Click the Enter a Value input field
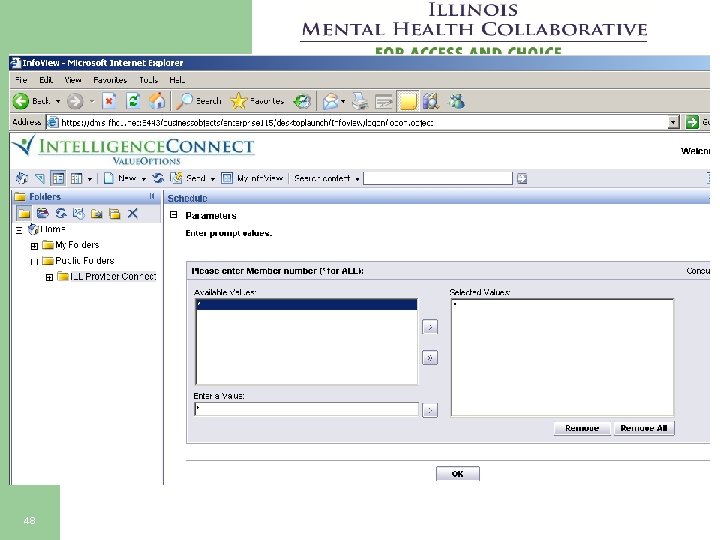Viewport: 720px width, 540px height. [x=307, y=409]
